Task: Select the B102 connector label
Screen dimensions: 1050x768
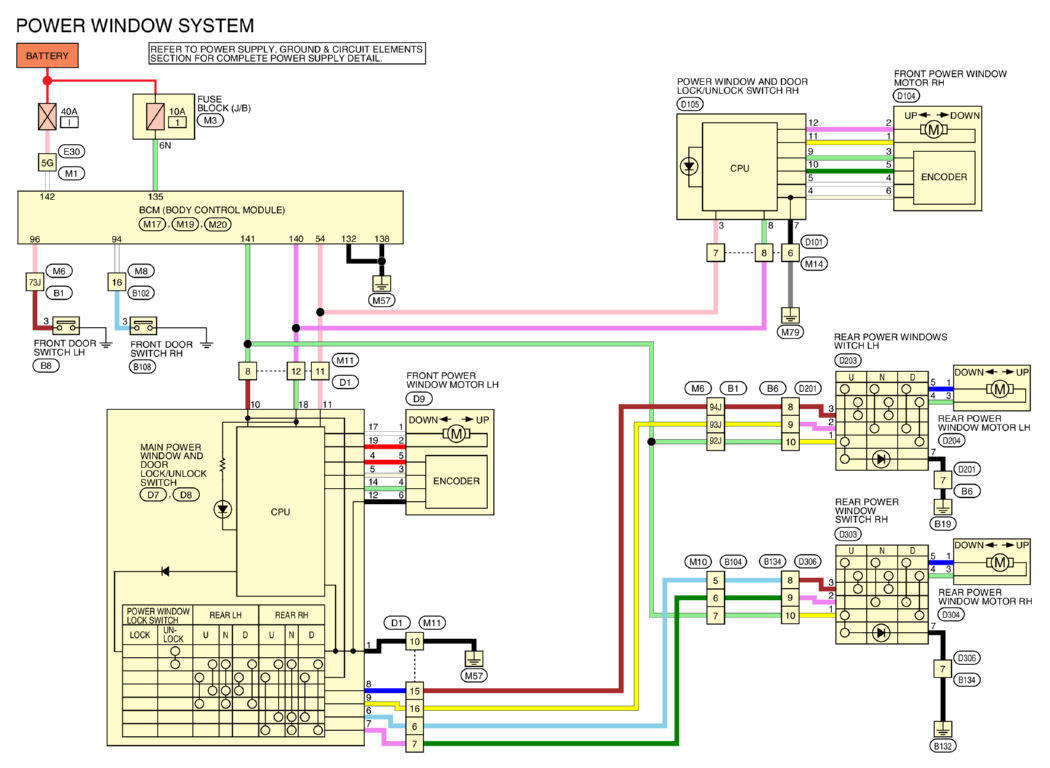Action: click(141, 293)
